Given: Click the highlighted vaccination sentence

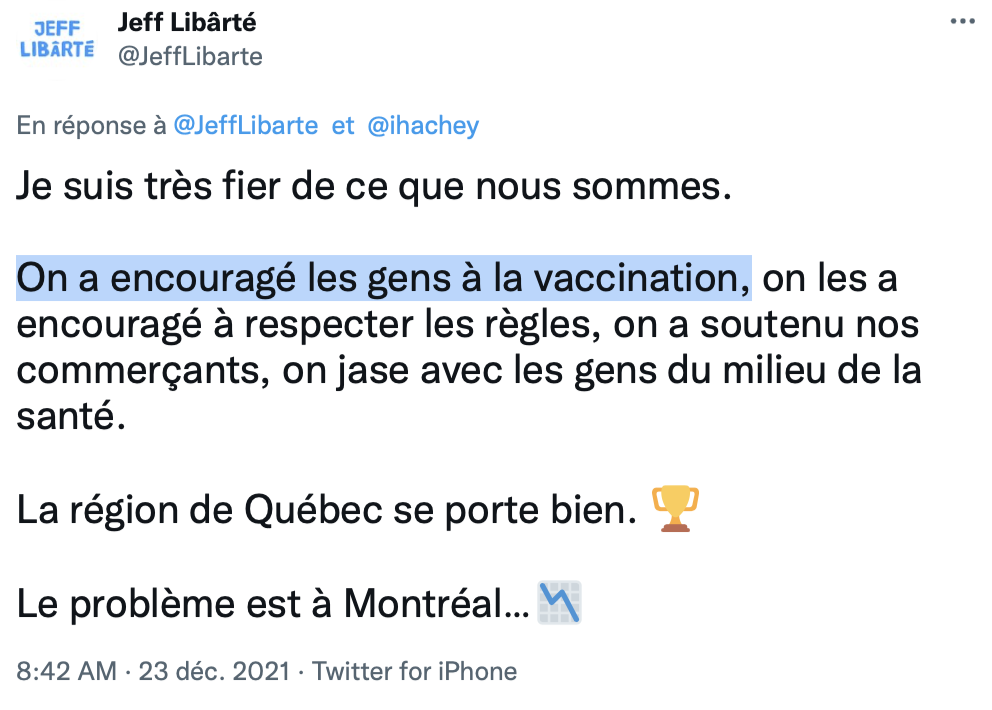Looking at the screenshot, I should point(383,279).
